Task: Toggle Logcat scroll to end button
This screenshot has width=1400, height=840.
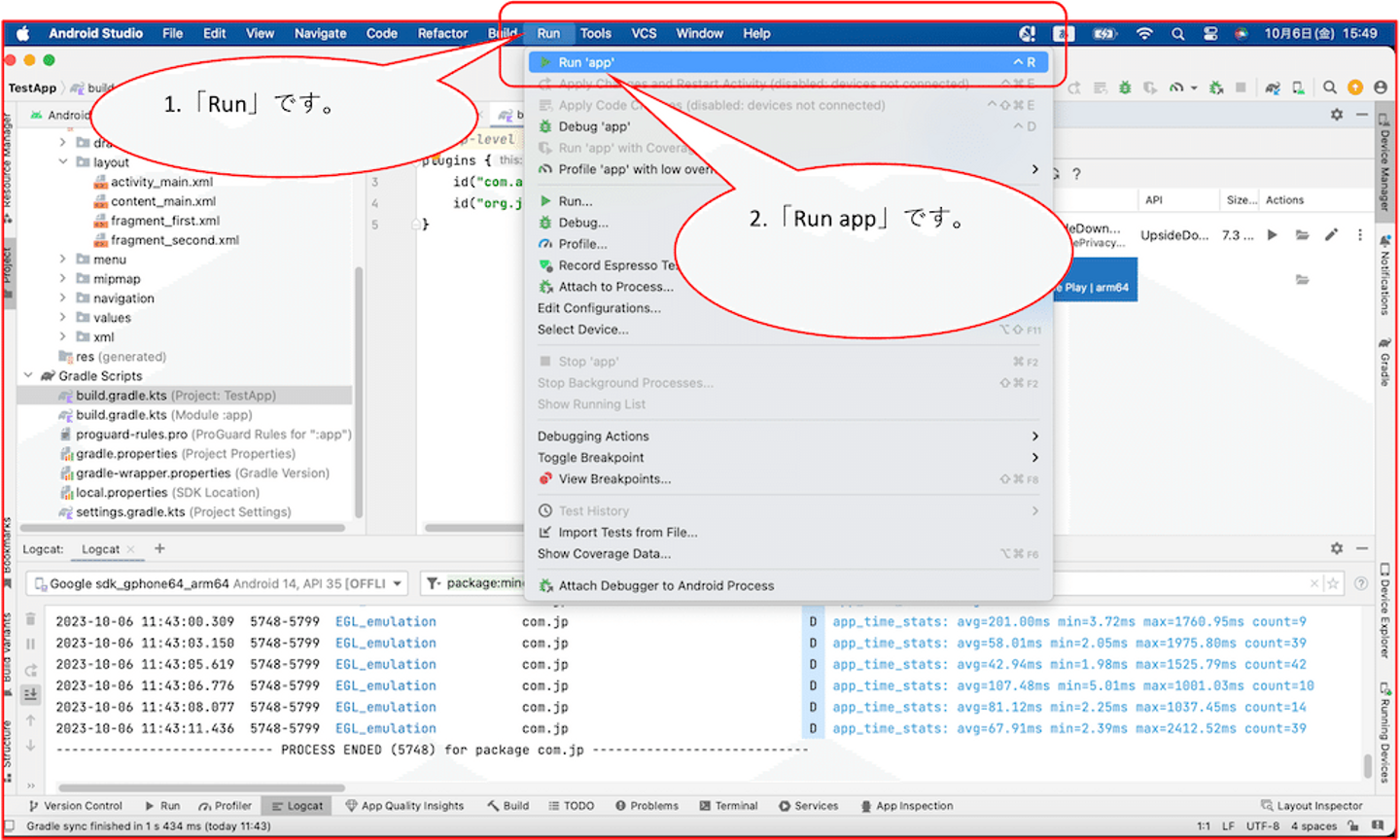Action: 30,694
